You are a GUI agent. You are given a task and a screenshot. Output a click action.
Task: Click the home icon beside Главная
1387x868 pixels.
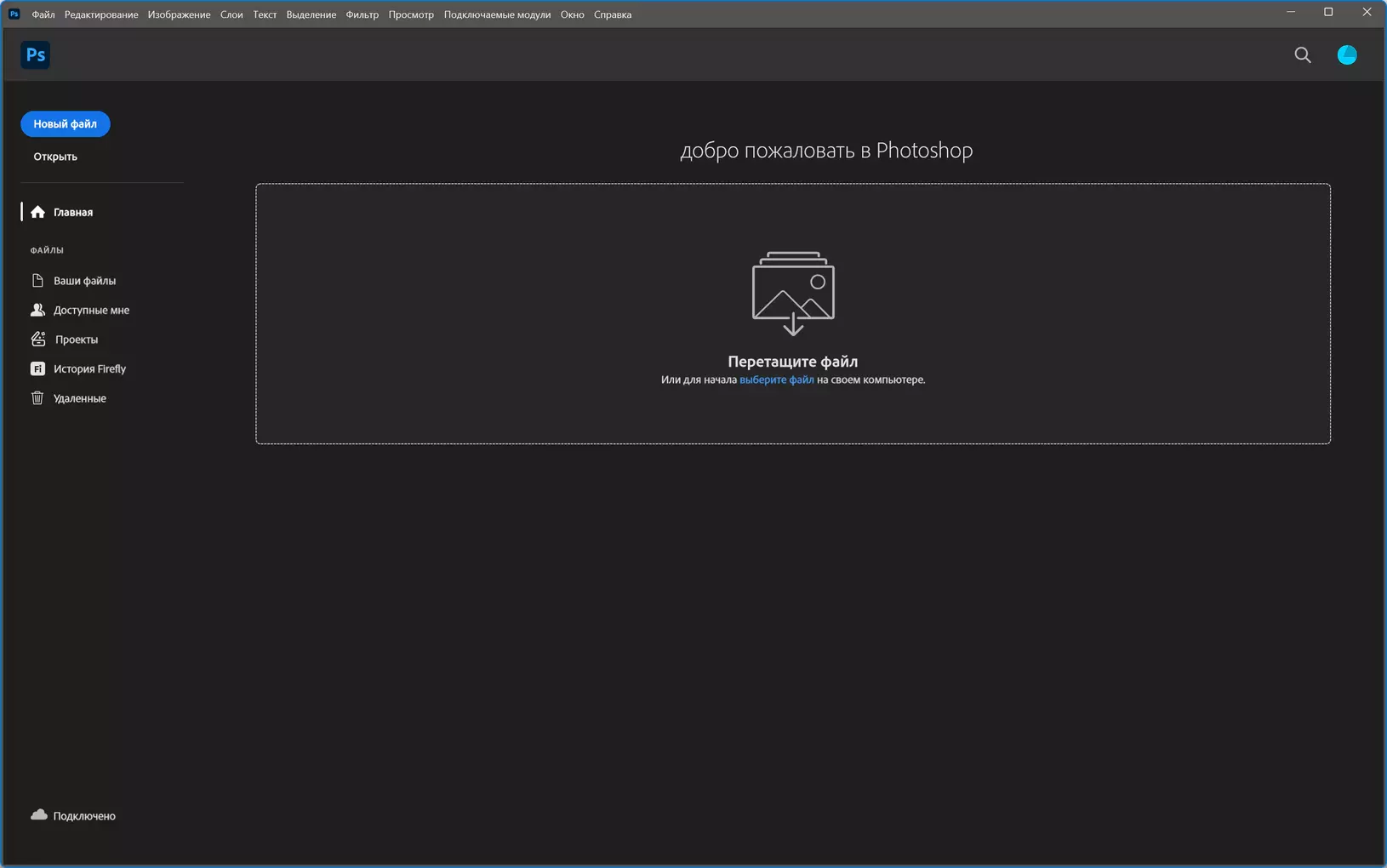37,212
